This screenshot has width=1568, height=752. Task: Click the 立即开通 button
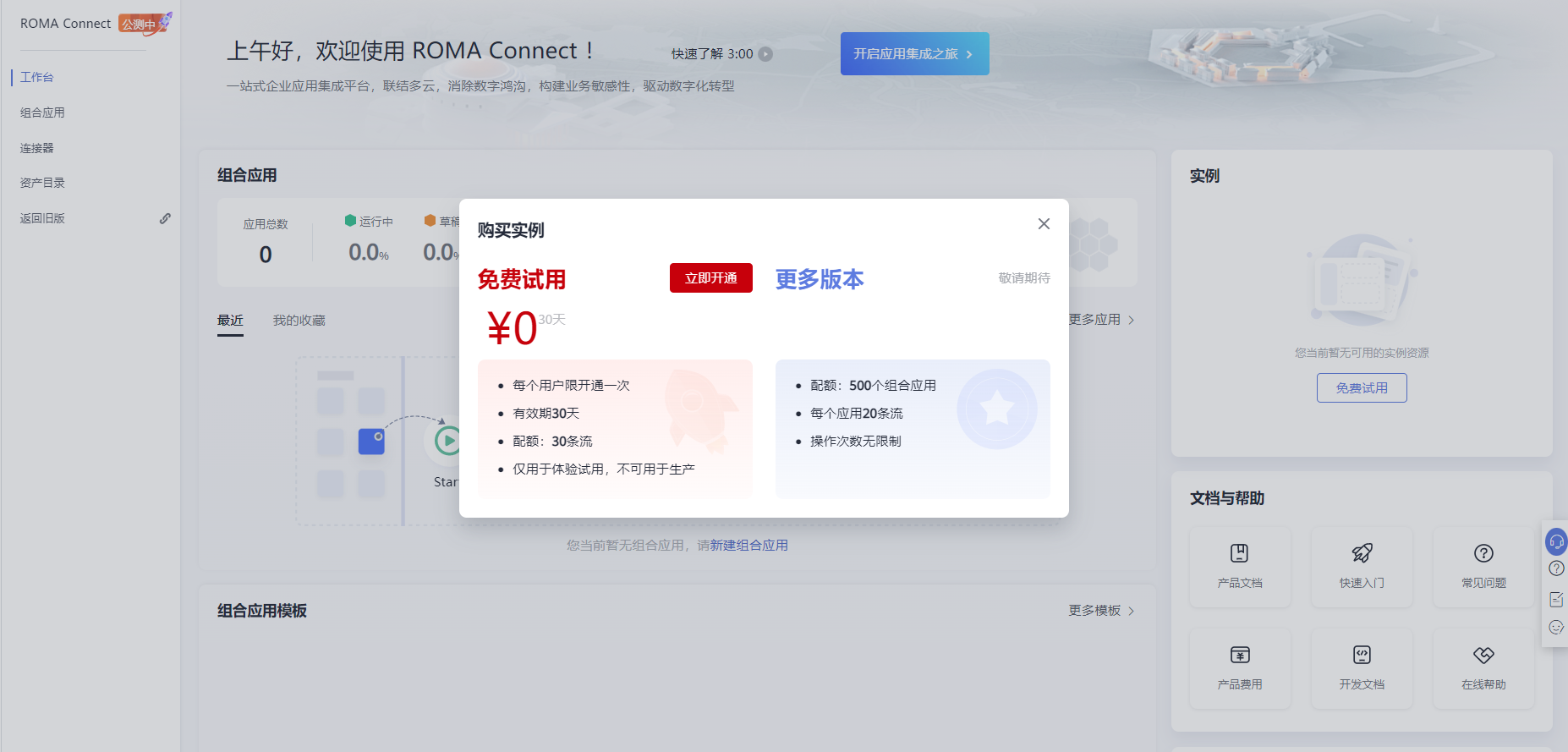coord(711,278)
